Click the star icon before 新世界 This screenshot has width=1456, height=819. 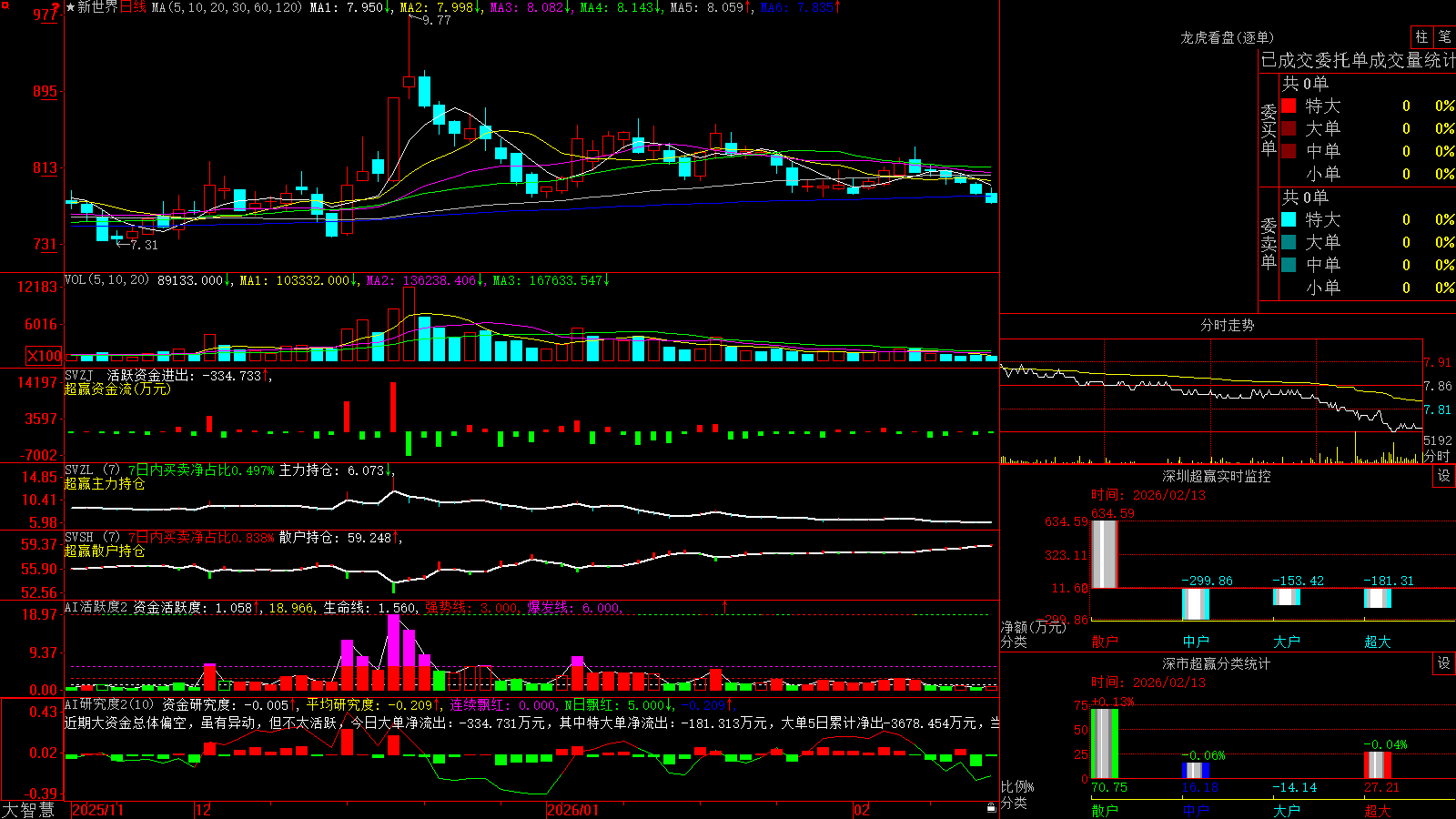click(x=70, y=7)
